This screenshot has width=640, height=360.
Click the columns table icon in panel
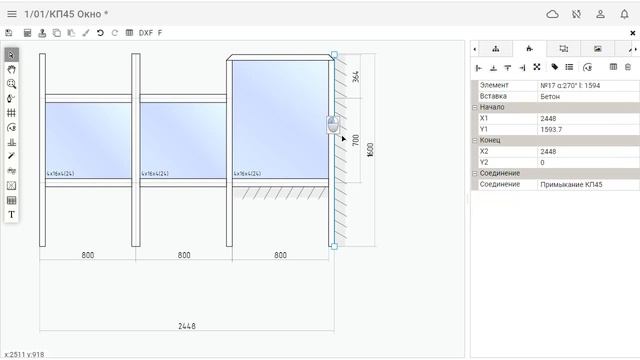(x=613, y=67)
